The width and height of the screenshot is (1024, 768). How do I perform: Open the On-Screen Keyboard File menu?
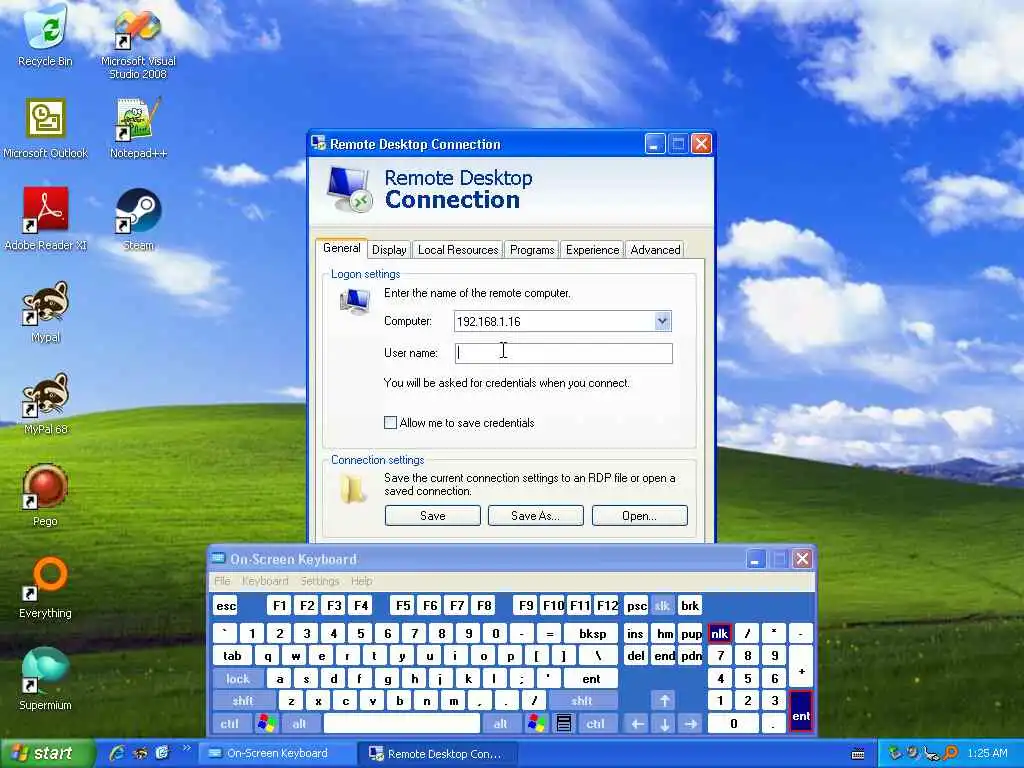coord(222,581)
